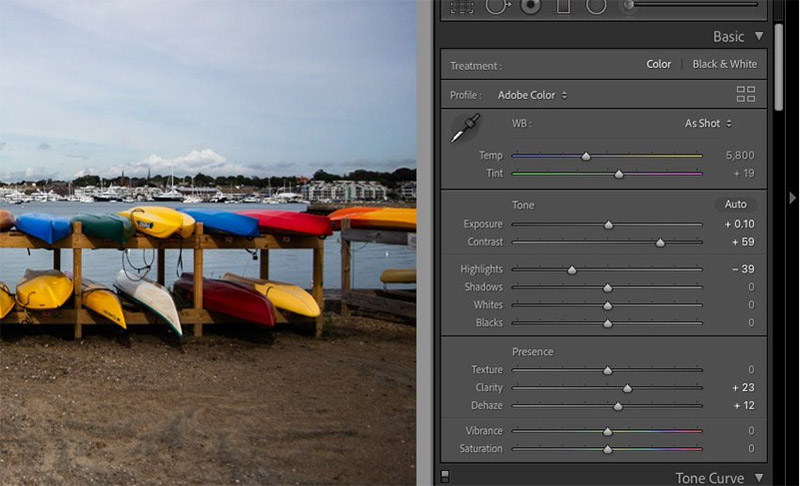800x486 pixels.
Task: Click the Saturation slider handle
Action: pyautogui.click(x=608, y=450)
